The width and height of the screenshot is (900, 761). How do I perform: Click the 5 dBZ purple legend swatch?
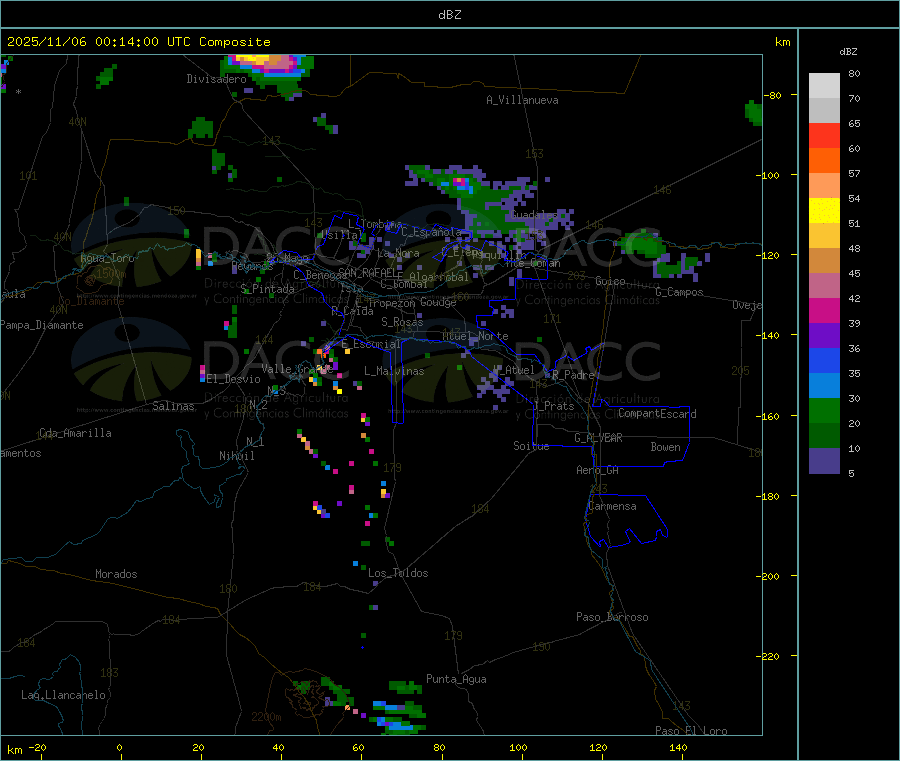tap(824, 461)
